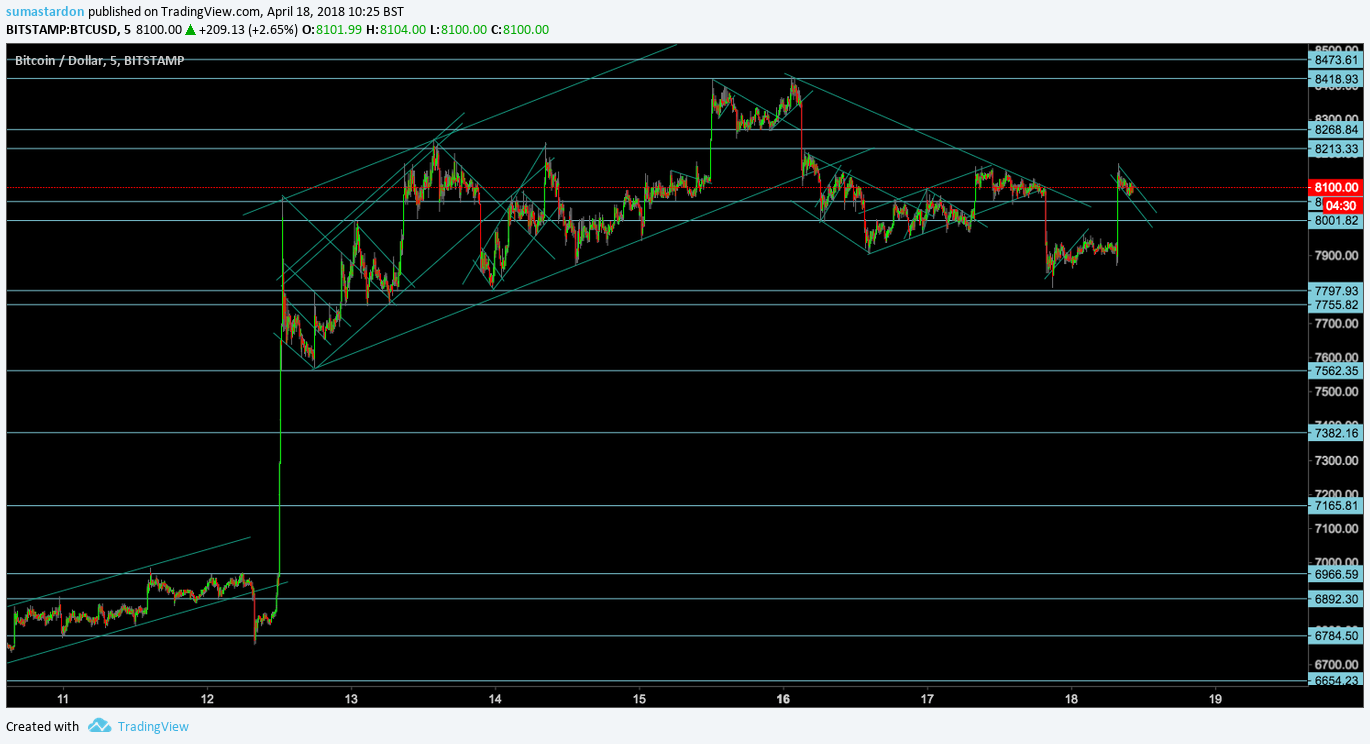Select the 7382.16 price level label

tap(1336, 433)
